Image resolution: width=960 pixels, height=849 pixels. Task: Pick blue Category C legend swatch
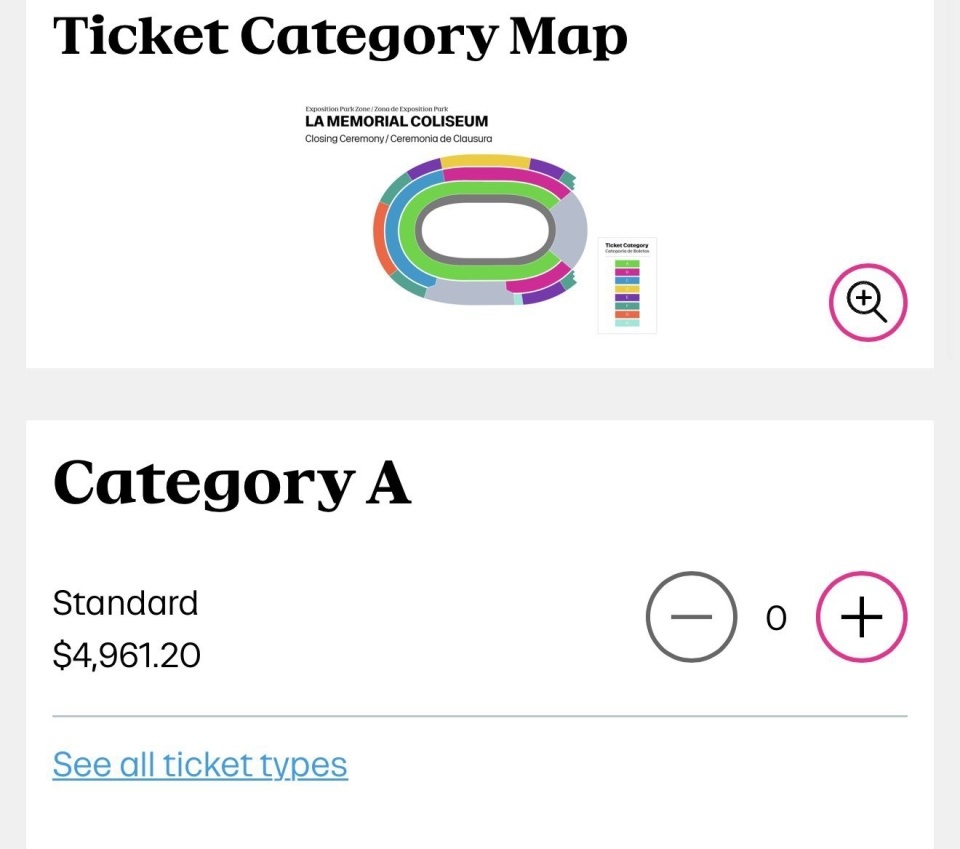(627, 280)
